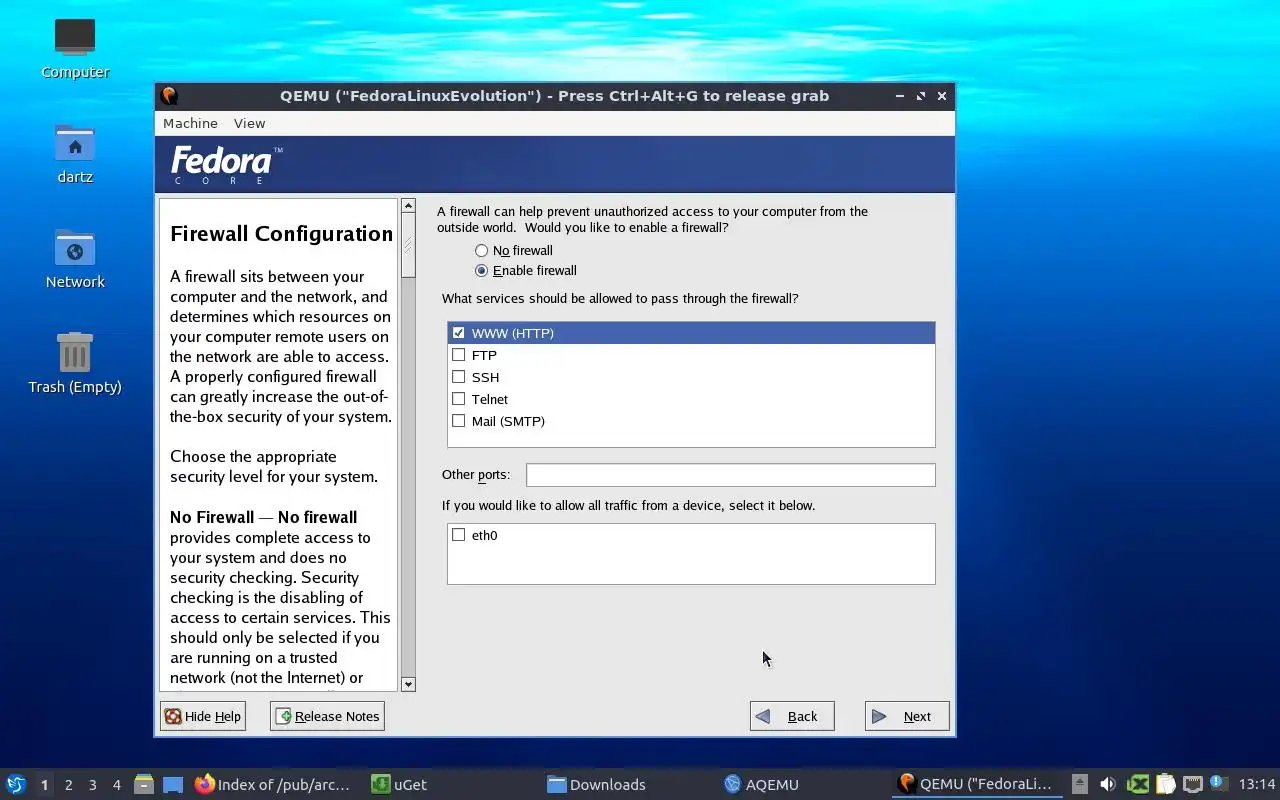Click the clock showing 13:14

1257,784
